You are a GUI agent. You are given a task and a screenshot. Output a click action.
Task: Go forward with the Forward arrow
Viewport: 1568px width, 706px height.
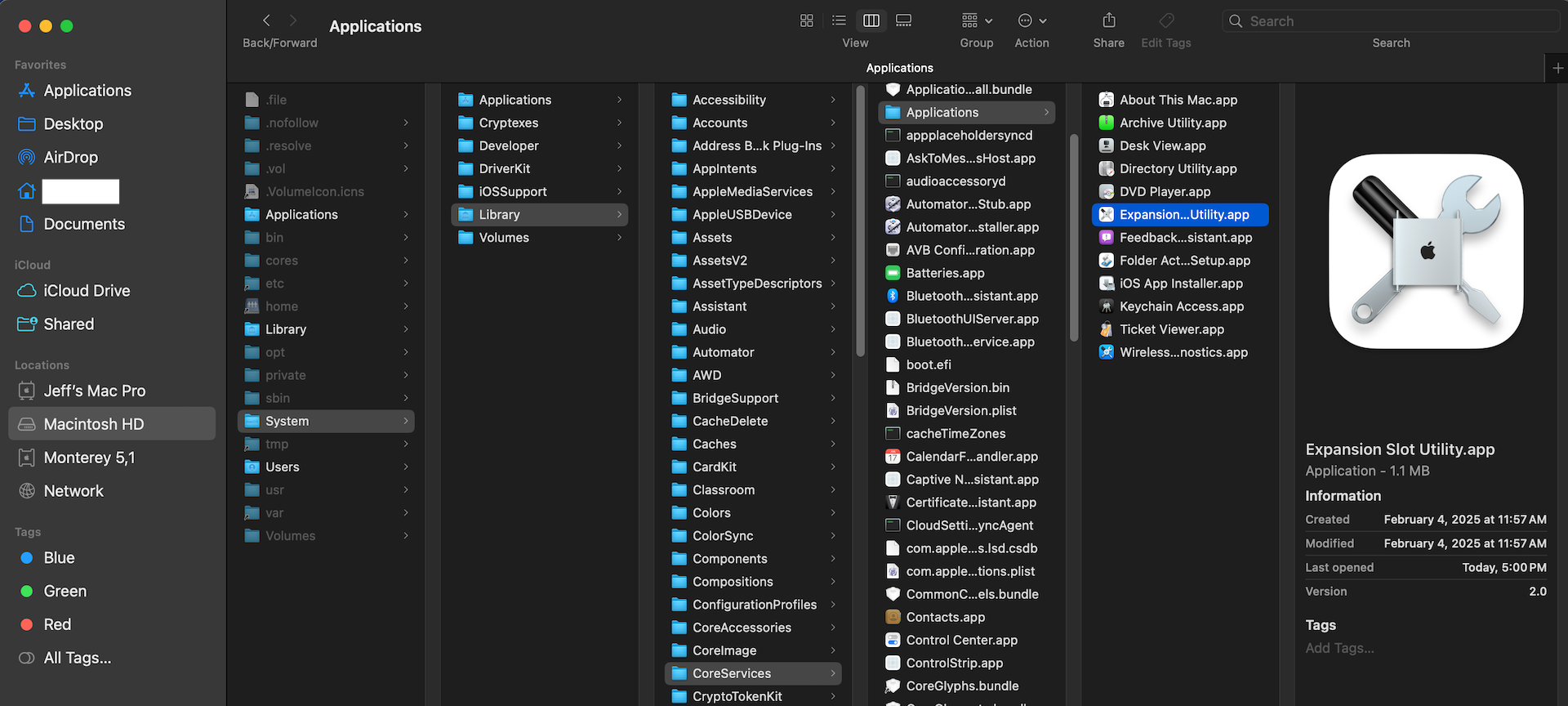coord(293,20)
